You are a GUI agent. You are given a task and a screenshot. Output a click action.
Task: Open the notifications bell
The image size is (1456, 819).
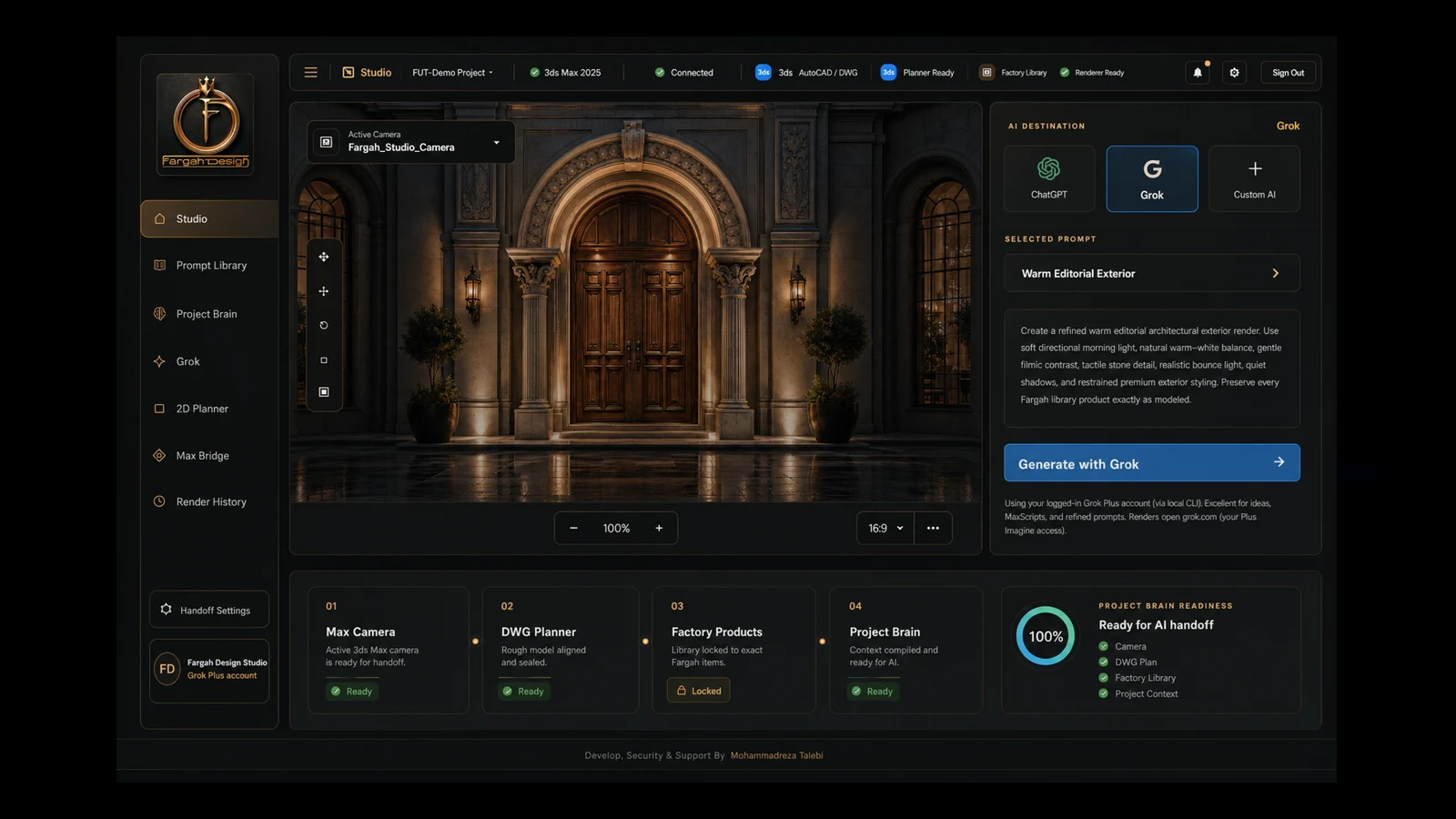point(1198,73)
